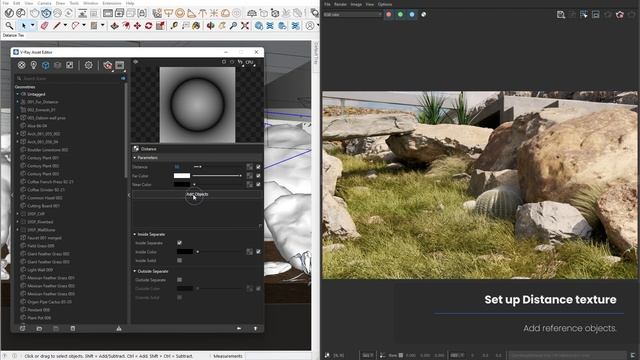
Task: Collapse the Parameters section
Action: click(x=135, y=158)
